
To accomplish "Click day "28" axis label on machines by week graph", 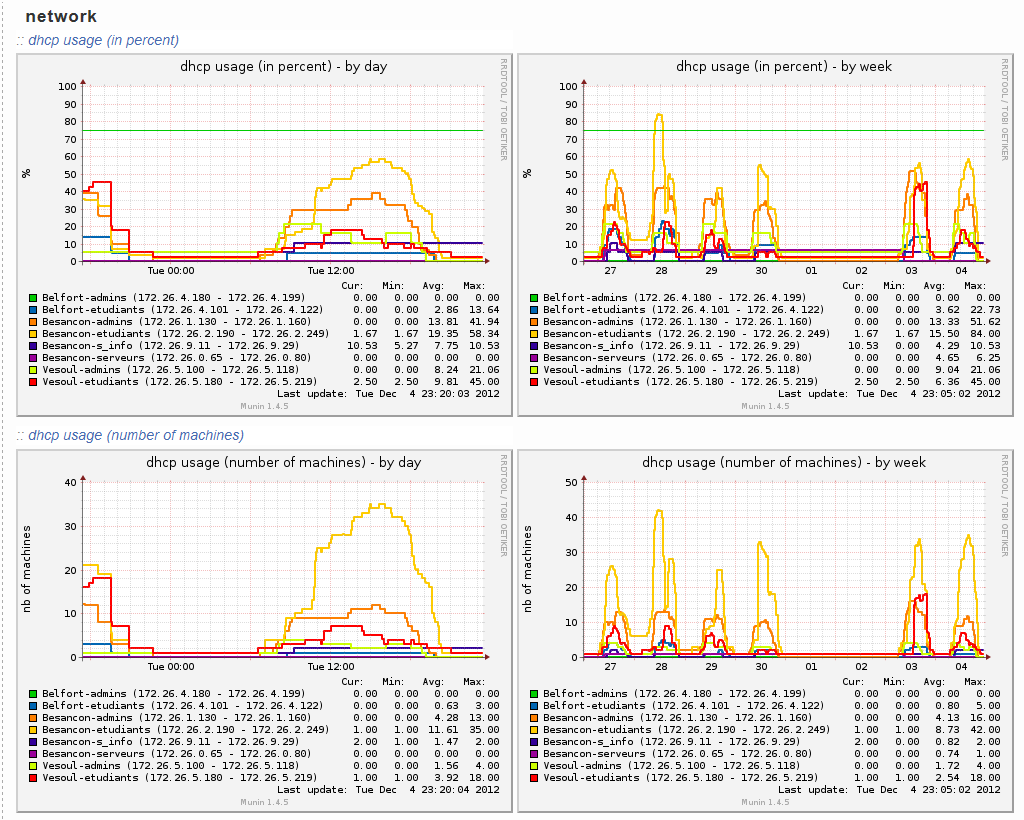I will pyautogui.click(x=661, y=667).
